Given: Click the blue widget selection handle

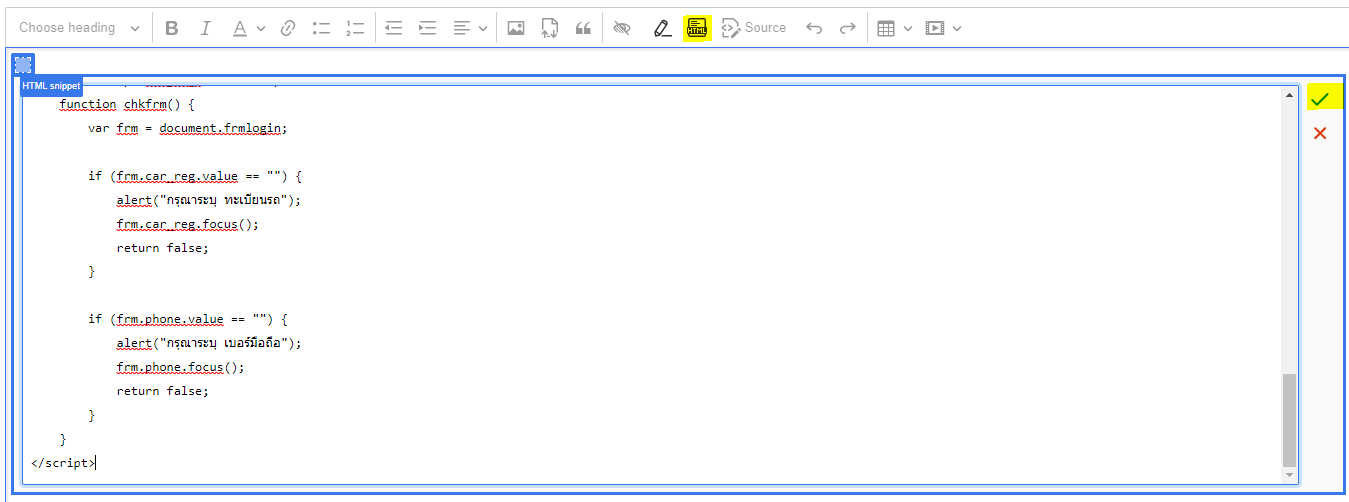Looking at the screenshot, I should (x=23, y=64).
